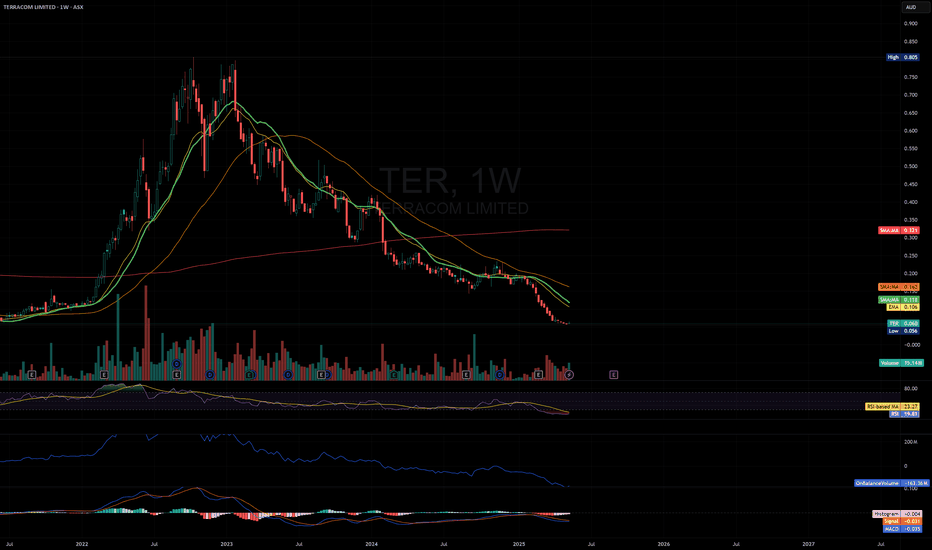Image resolution: width=932 pixels, height=550 pixels.
Task: Select the green SMA:MA 0.118 label
Action: tap(899, 300)
